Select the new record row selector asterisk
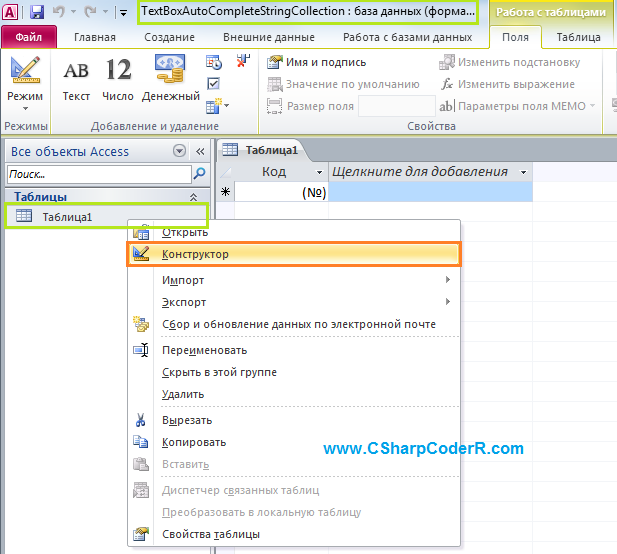The image size is (617, 554). pos(225,192)
